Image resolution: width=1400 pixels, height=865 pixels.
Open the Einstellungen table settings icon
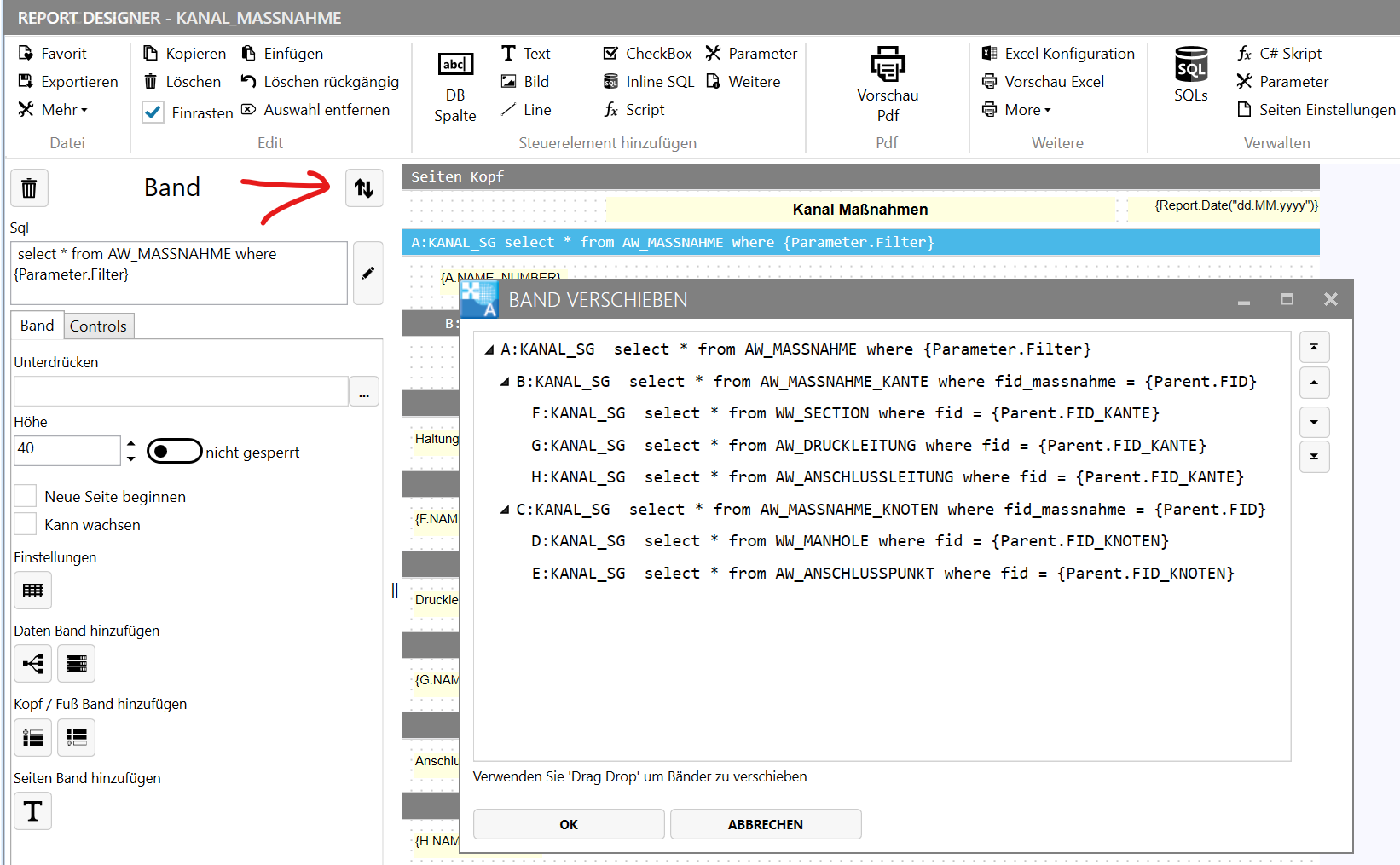(33, 590)
